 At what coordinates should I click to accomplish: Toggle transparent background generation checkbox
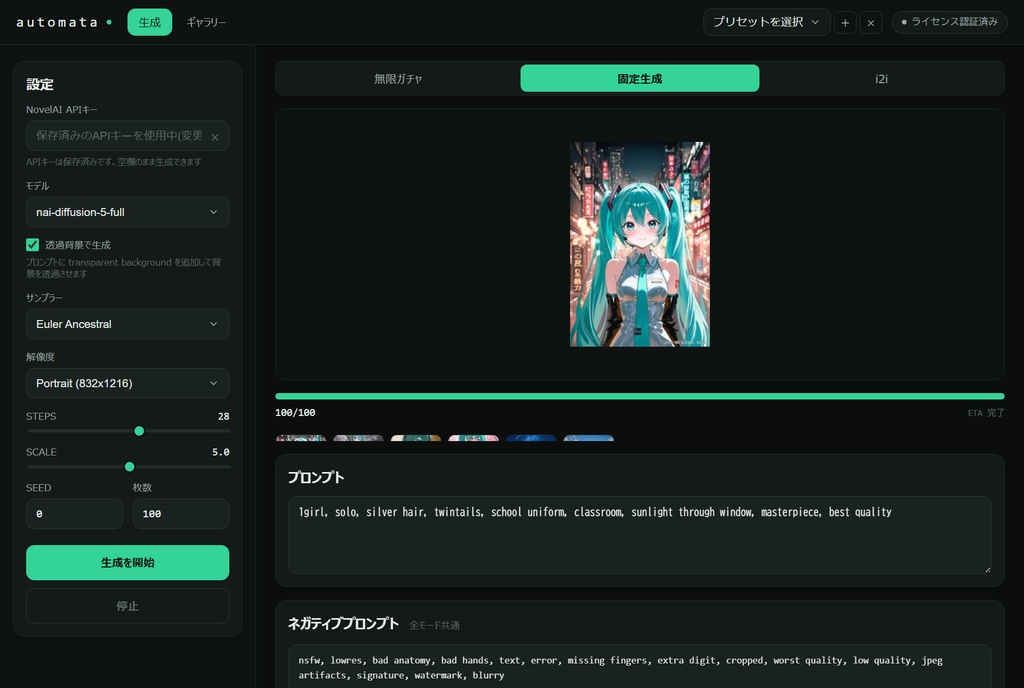(33, 245)
